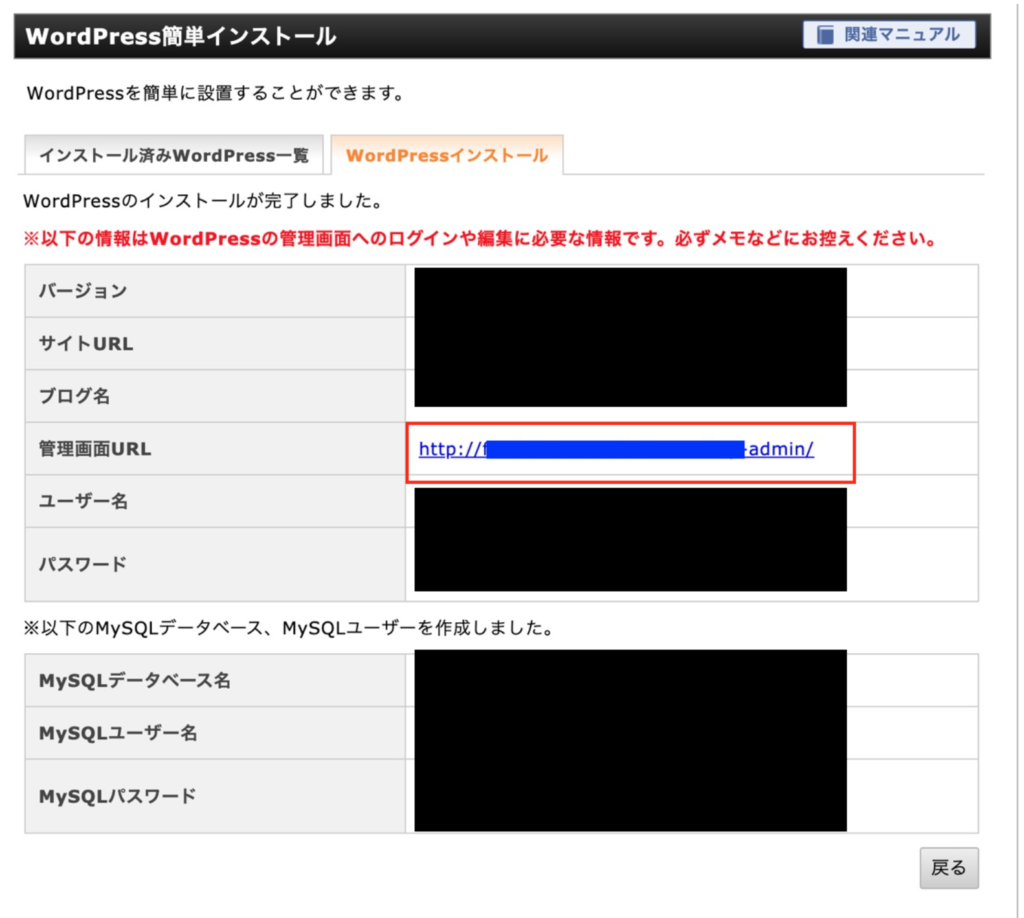Click the WordPressを簡単に設置することができます description
The height and width of the screenshot is (918, 1024).
(x=216, y=93)
